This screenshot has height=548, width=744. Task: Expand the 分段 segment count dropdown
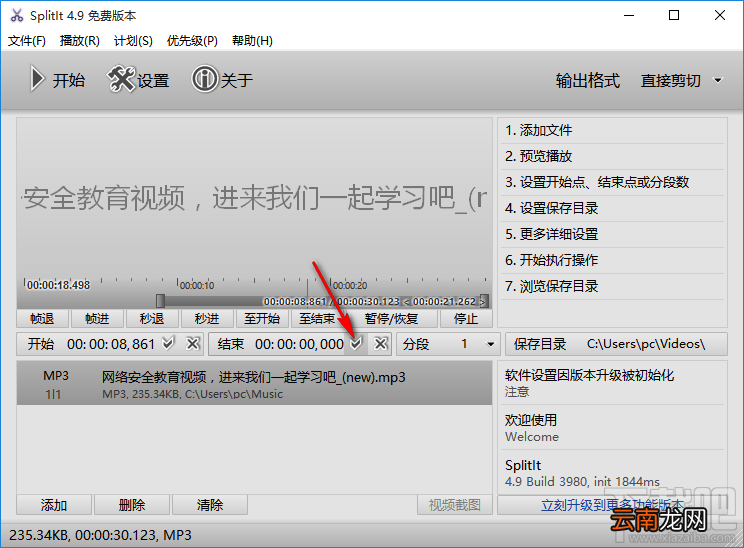tap(491, 344)
